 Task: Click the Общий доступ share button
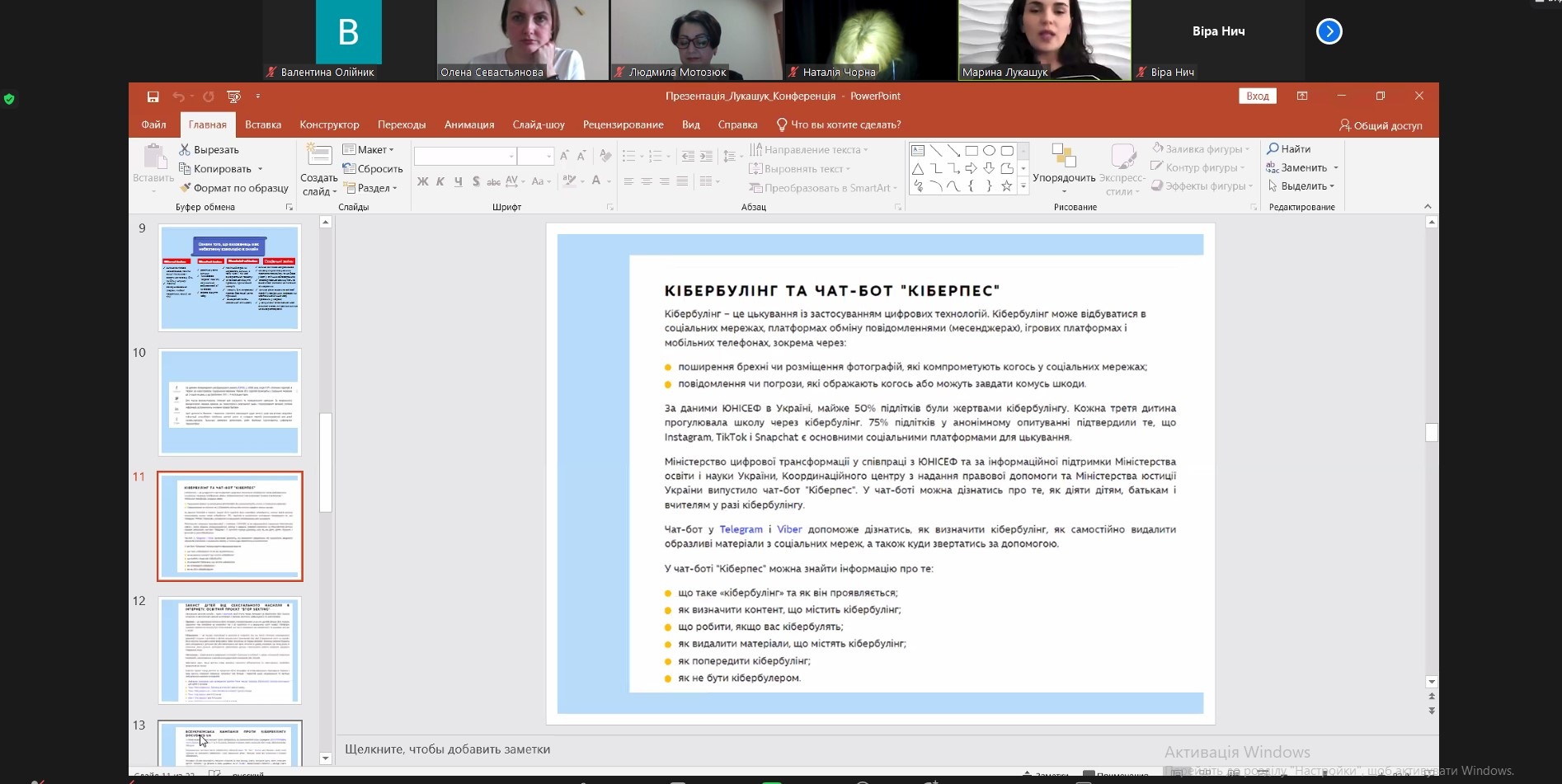(x=1381, y=125)
